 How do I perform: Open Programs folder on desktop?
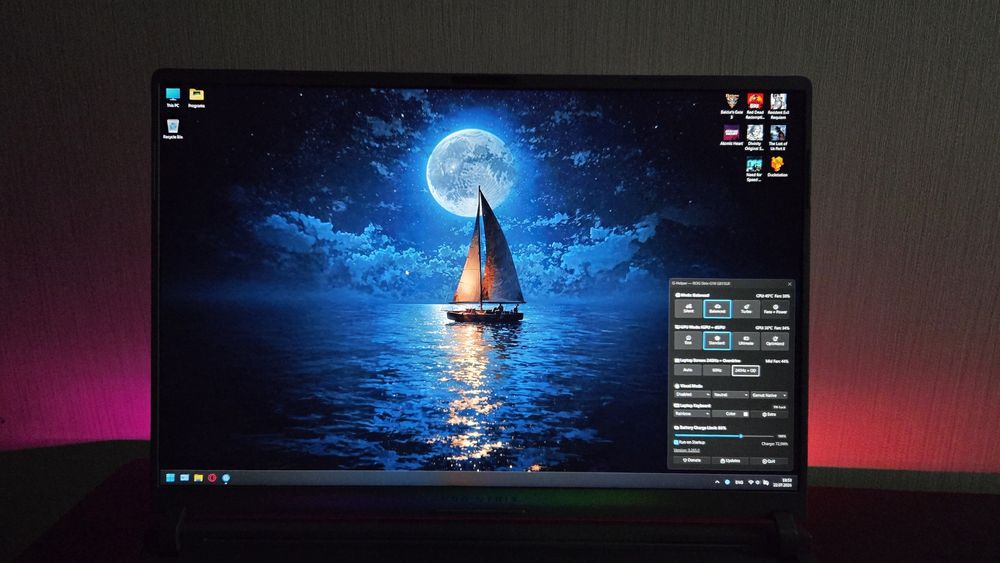(196, 98)
